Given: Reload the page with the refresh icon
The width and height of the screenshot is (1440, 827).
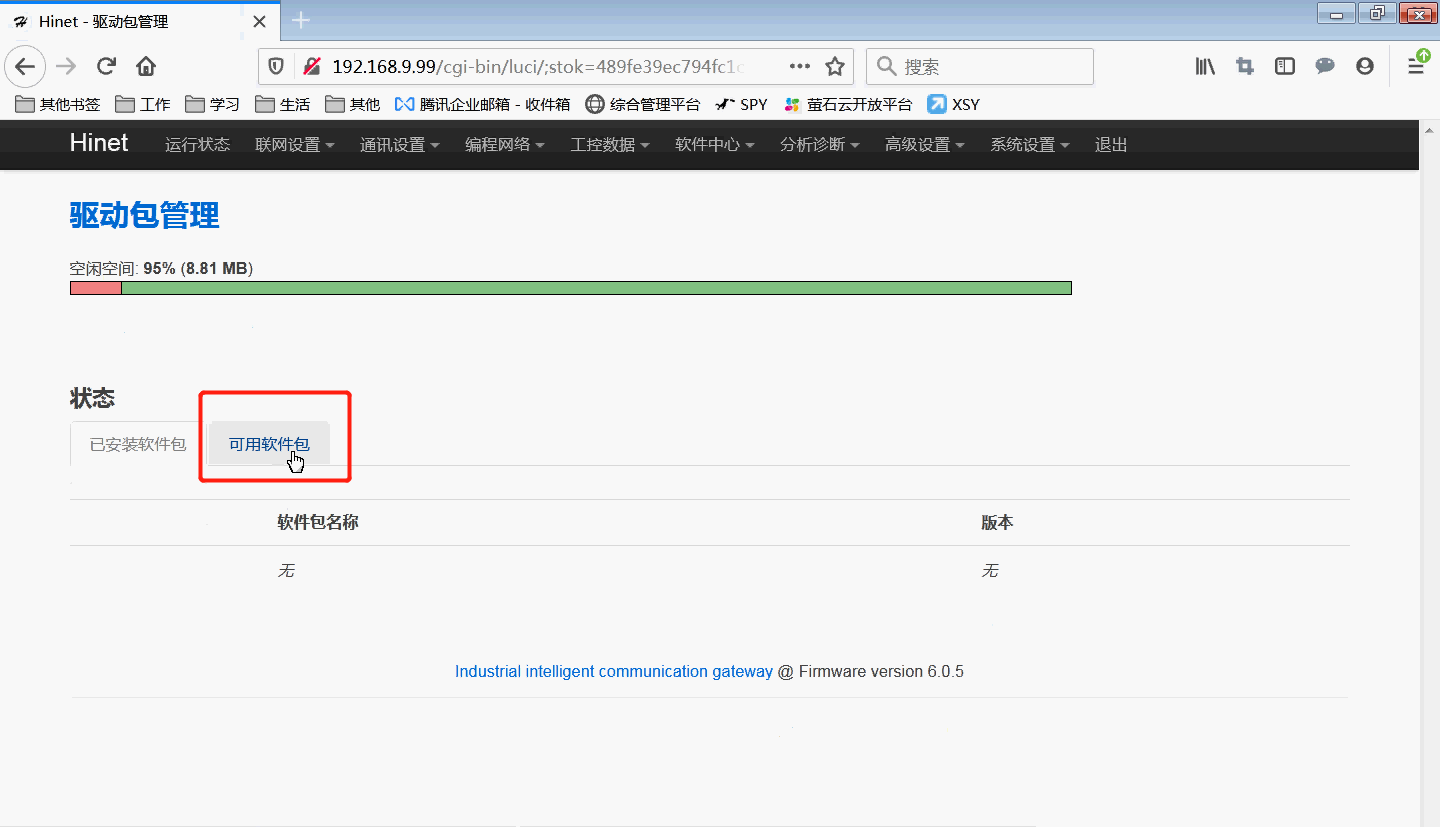Looking at the screenshot, I should (106, 67).
